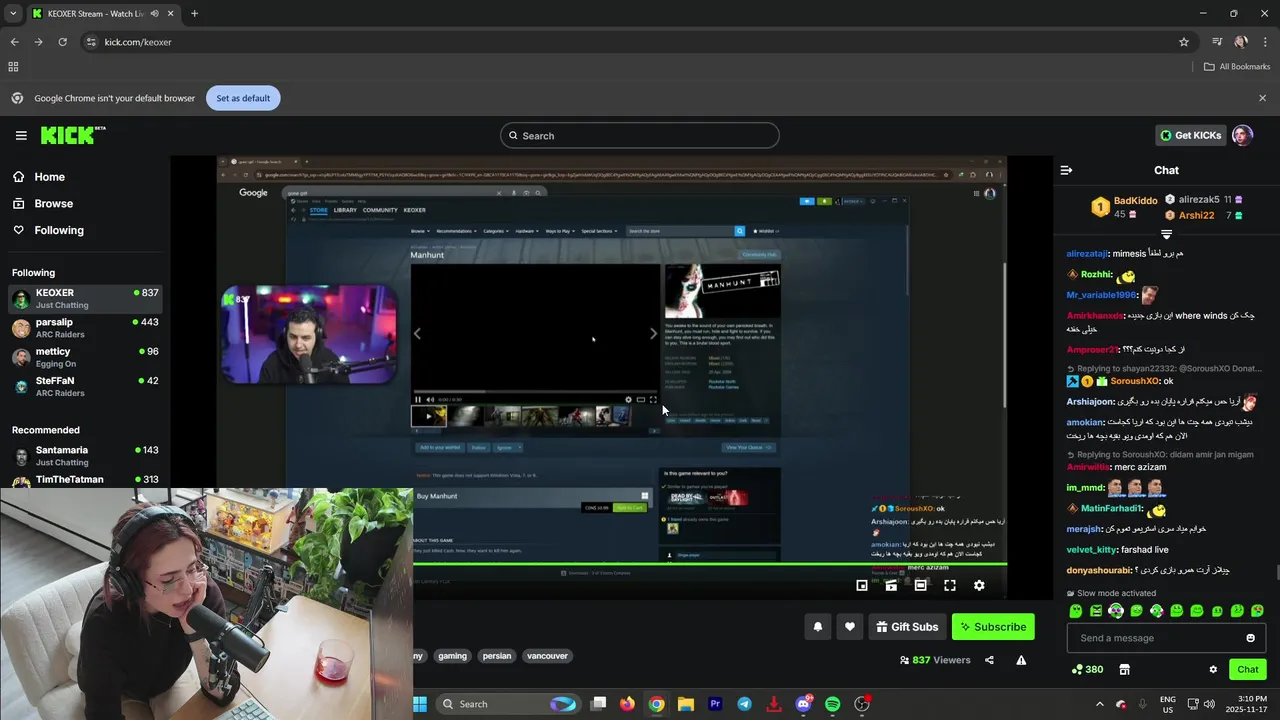Show hidden system tray icons
The image size is (1280, 720).
(x=1099, y=704)
